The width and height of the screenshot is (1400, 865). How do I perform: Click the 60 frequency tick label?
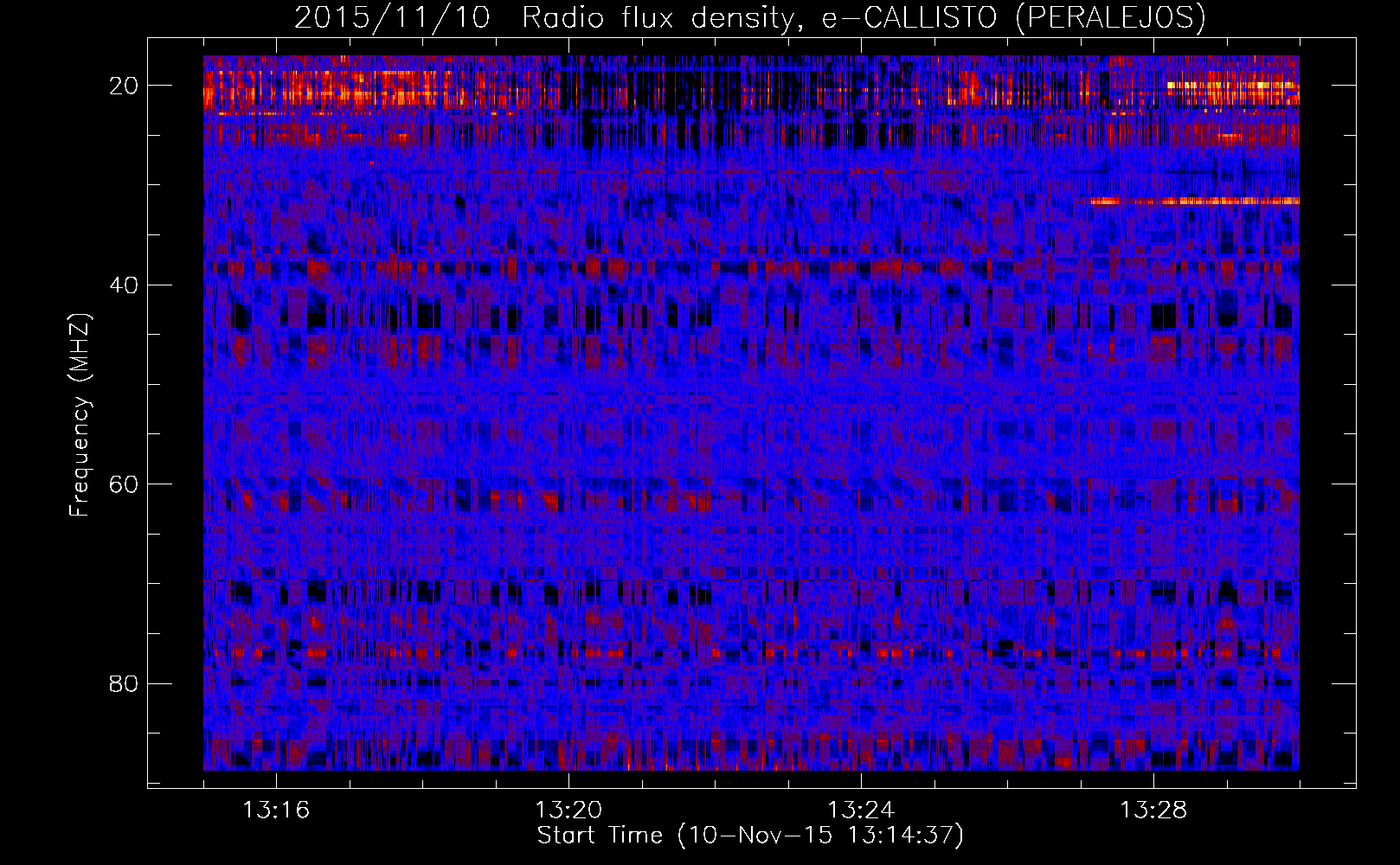[125, 484]
